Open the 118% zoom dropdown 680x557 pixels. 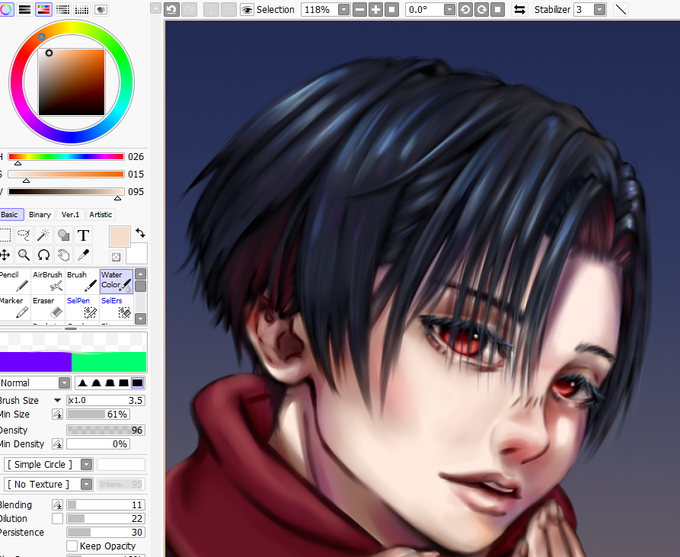(x=343, y=10)
